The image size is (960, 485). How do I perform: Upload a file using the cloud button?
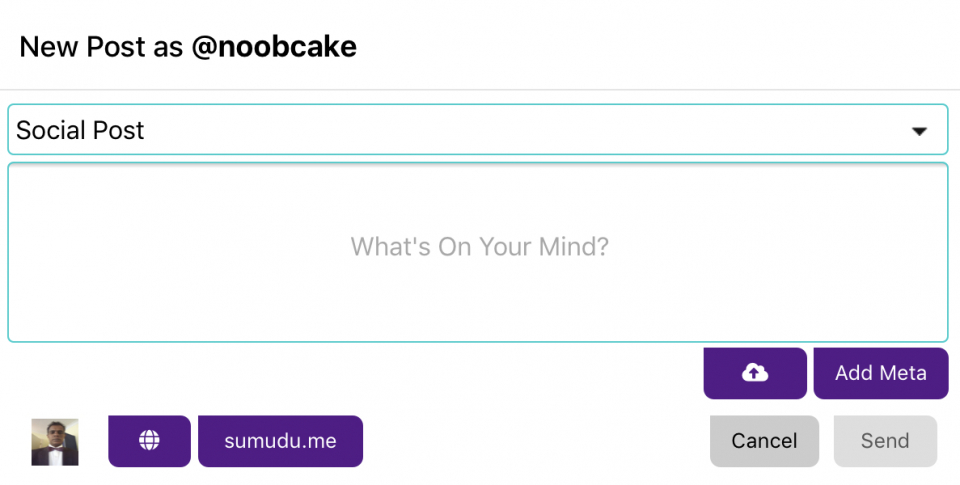point(755,373)
